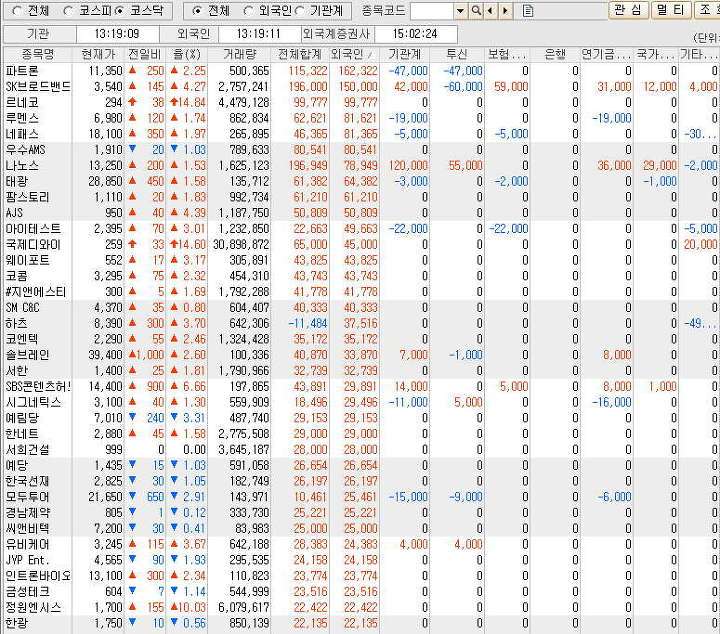Select stock row 국제디와이

tap(360, 244)
